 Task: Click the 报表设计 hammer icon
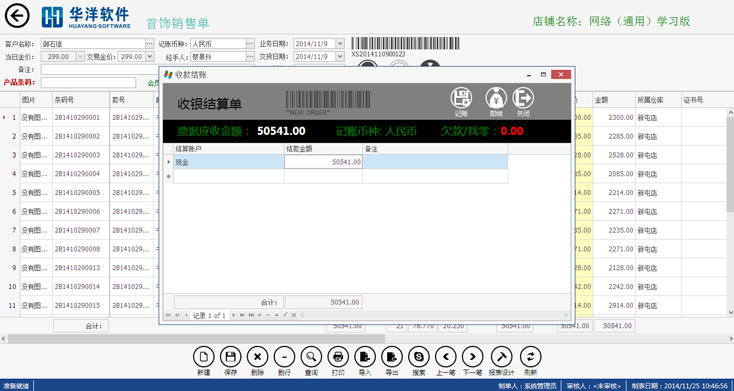click(x=501, y=357)
